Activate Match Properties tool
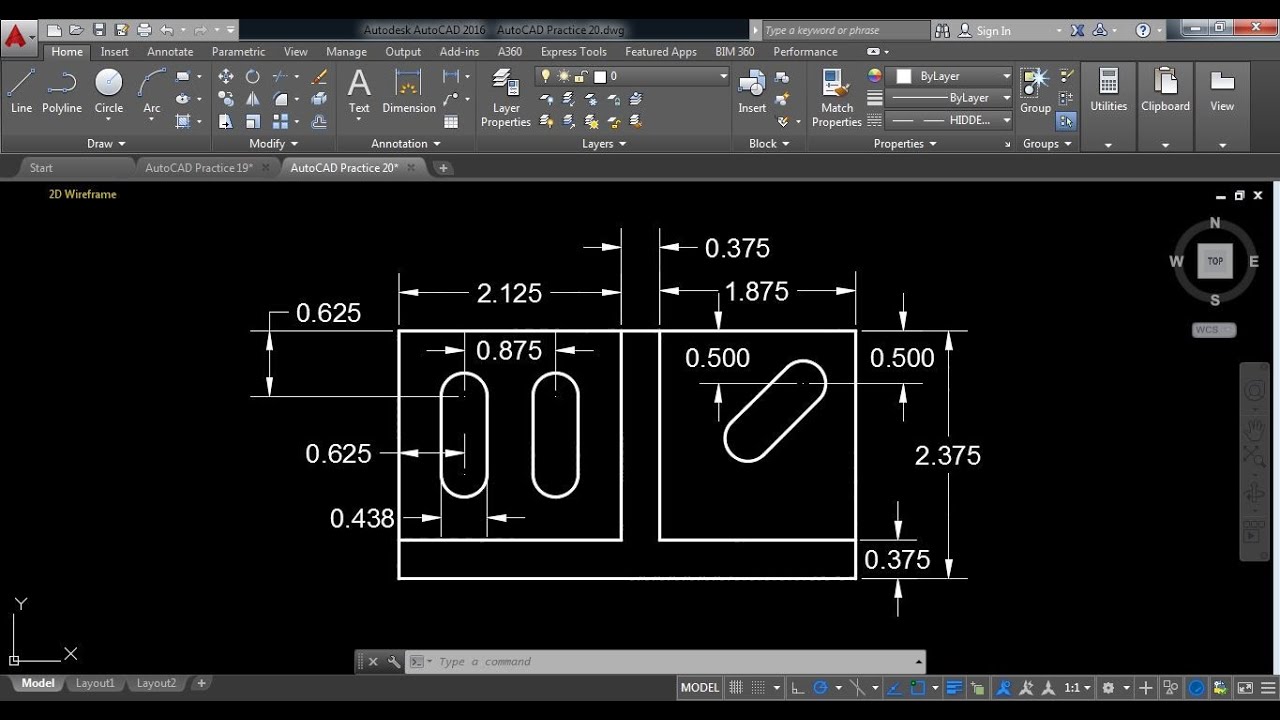Image resolution: width=1280 pixels, height=720 pixels. pos(837,98)
